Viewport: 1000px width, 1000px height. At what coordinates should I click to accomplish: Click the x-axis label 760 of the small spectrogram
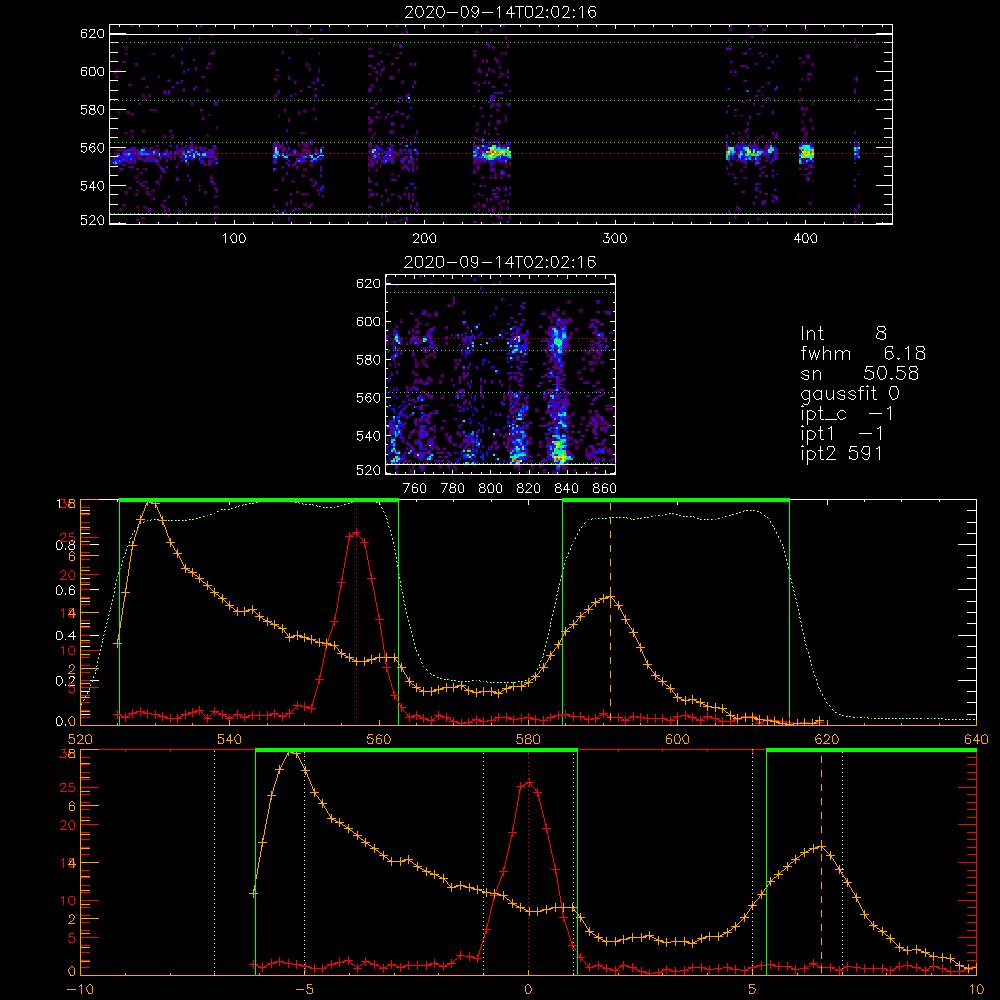click(415, 489)
